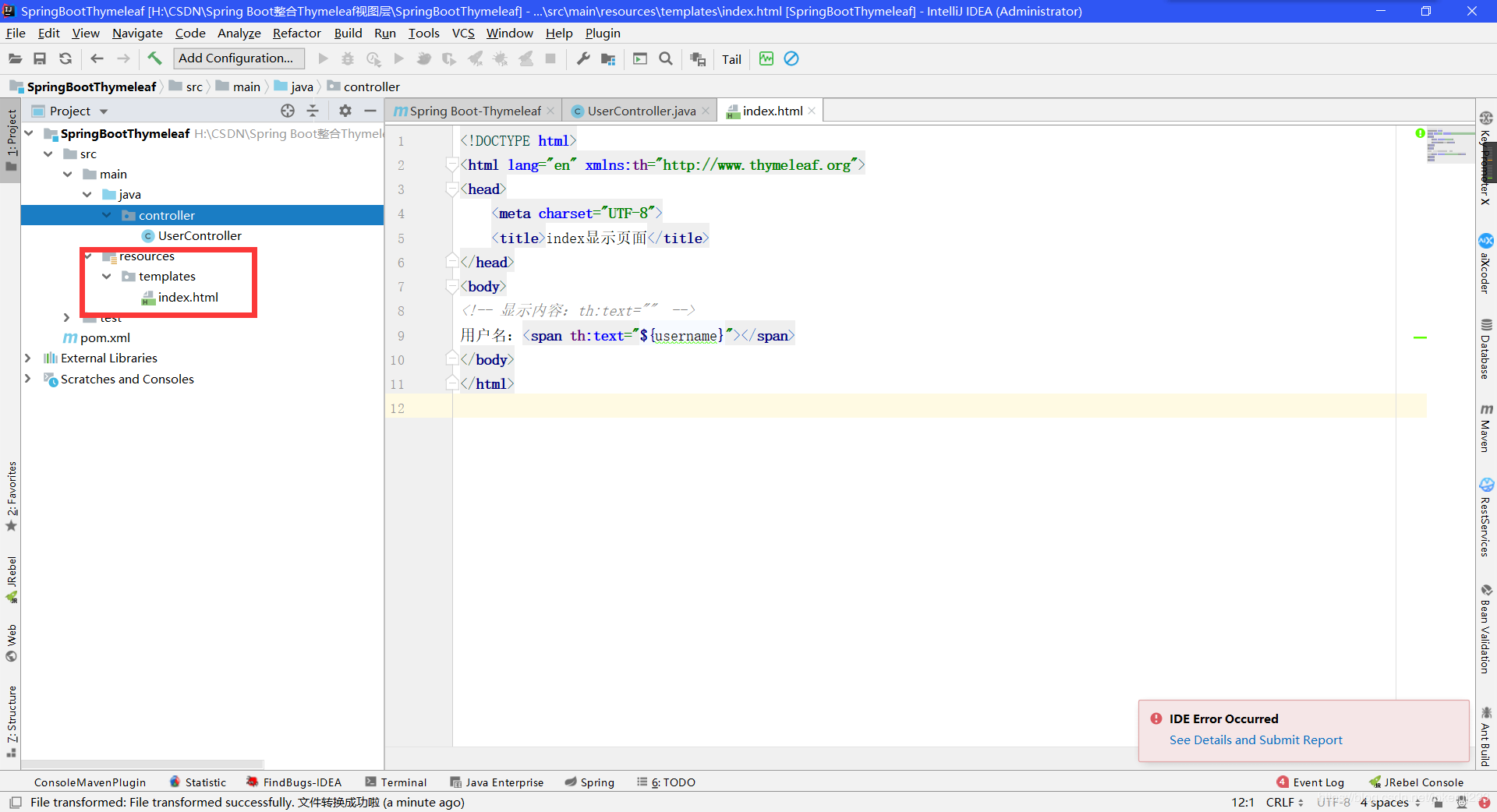This screenshot has width=1497, height=812.
Task: Change line separator CRLF in status bar
Action: (1284, 802)
